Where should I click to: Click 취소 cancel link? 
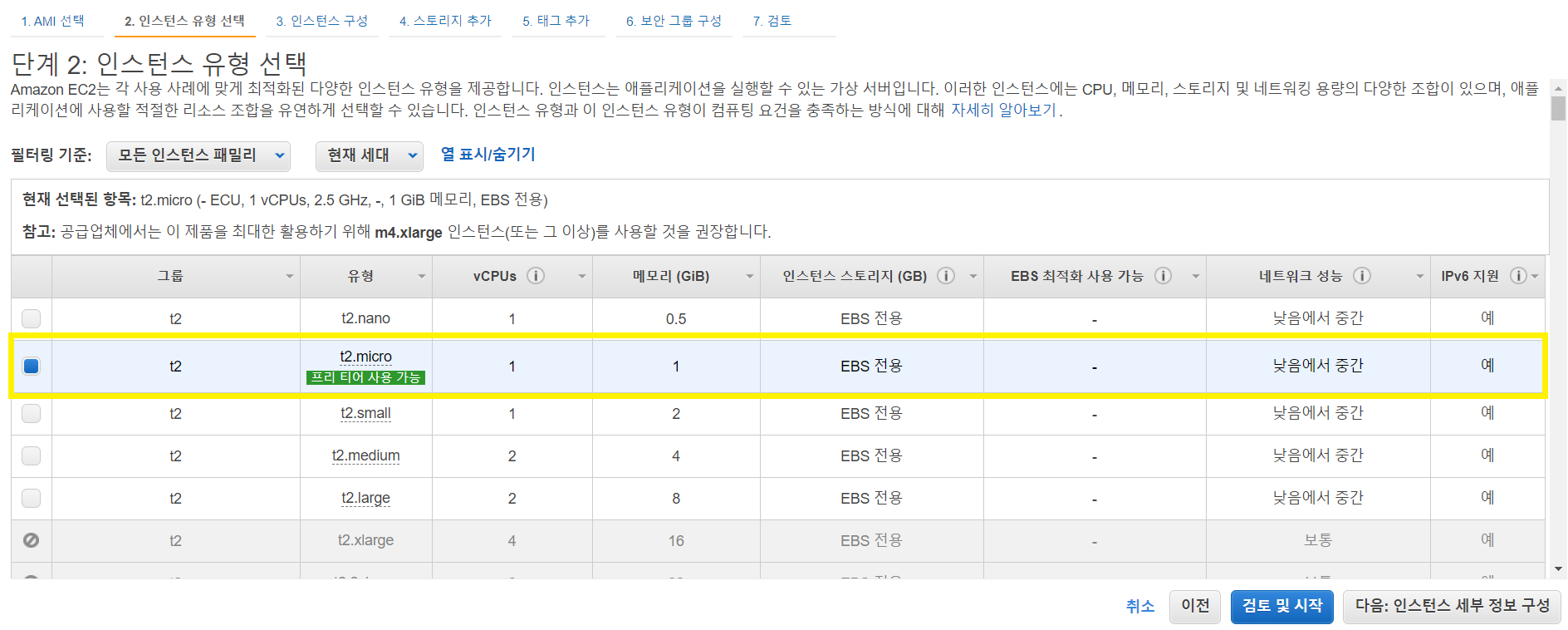tap(1140, 607)
